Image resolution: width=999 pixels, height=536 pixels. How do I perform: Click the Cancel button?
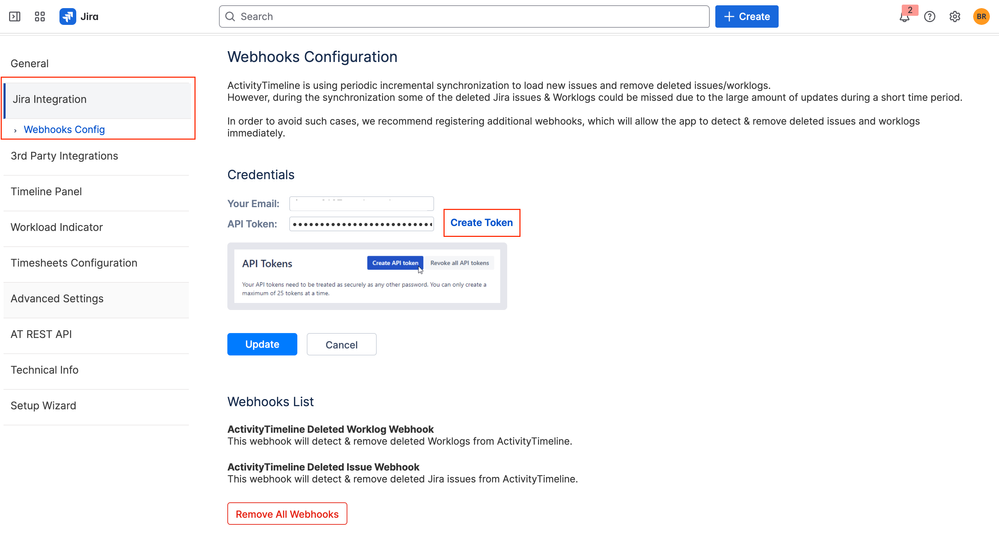click(x=341, y=345)
